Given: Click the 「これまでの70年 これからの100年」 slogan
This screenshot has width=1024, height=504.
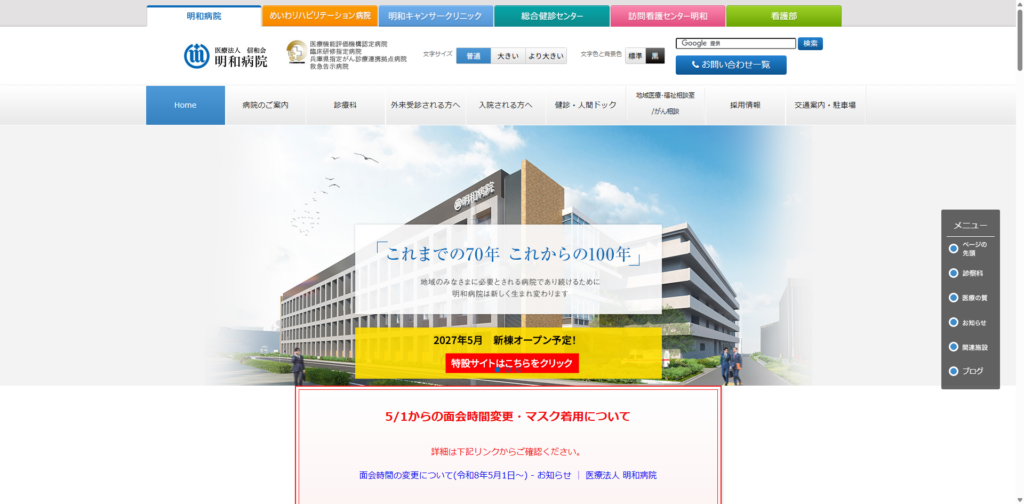Looking at the screenshot, I should [x=508, y=255].
